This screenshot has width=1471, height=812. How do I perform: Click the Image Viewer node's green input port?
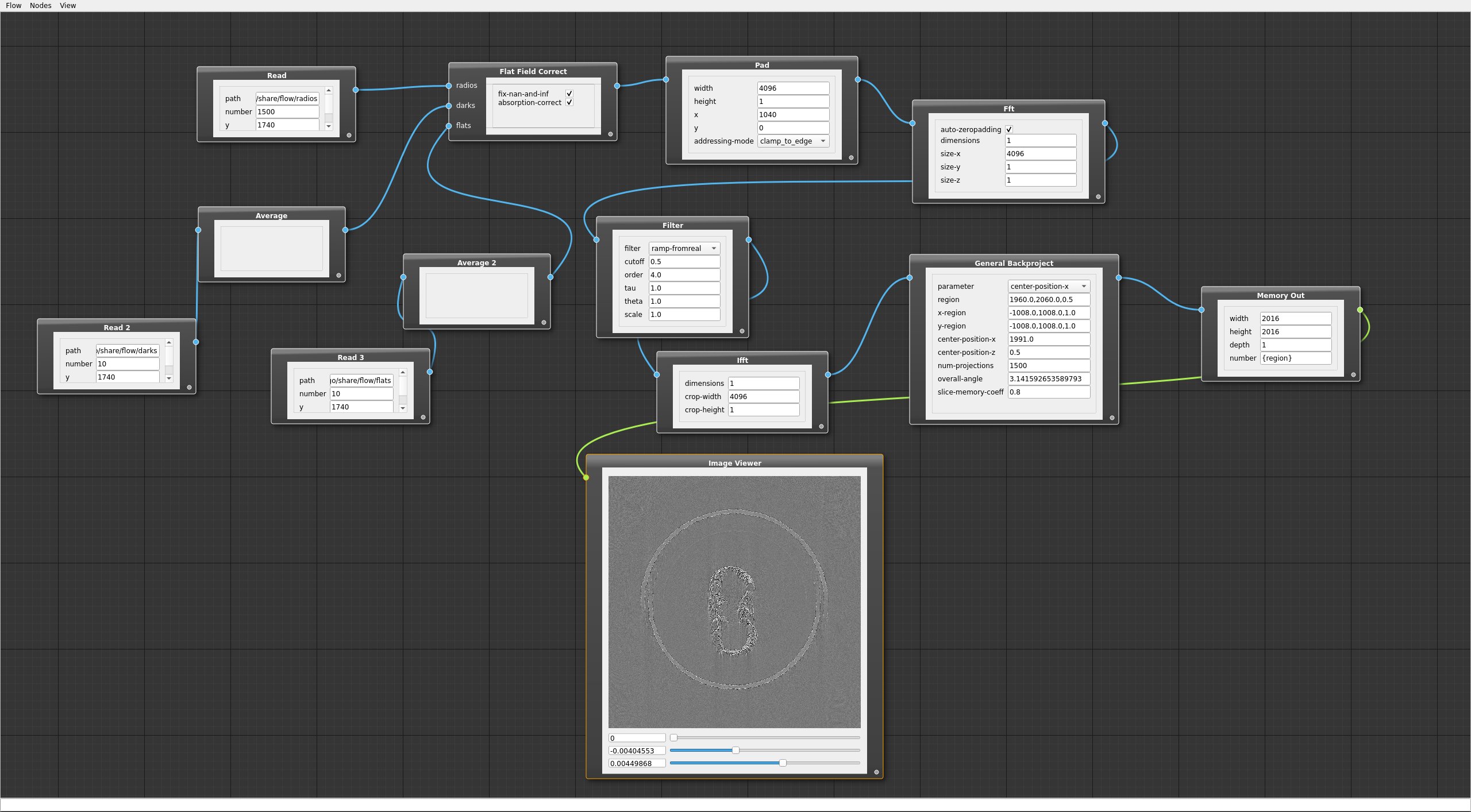(586, 477)
